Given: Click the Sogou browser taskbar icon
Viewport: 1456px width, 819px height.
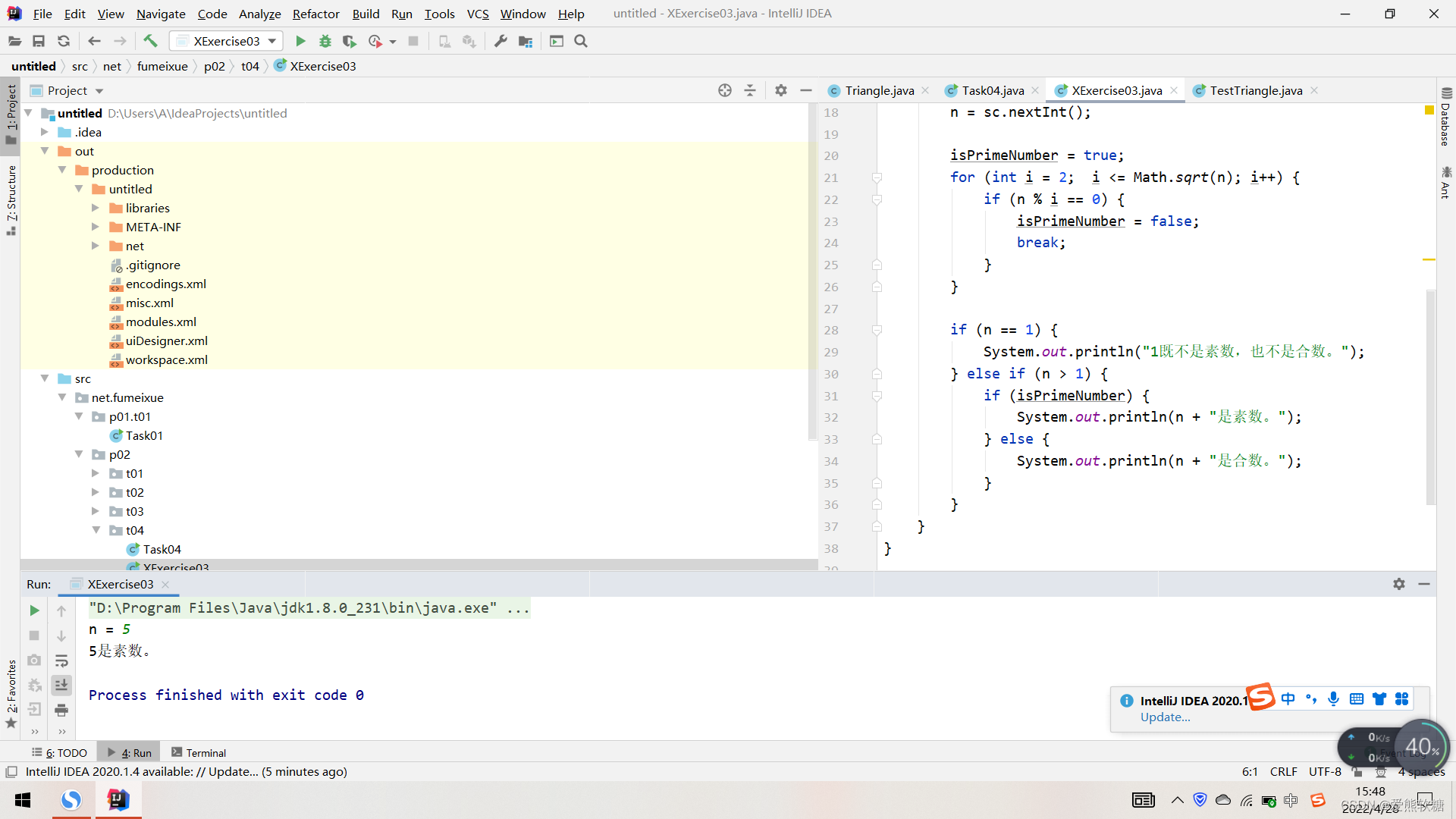Looking at the screenshot, I should (71, 800).
